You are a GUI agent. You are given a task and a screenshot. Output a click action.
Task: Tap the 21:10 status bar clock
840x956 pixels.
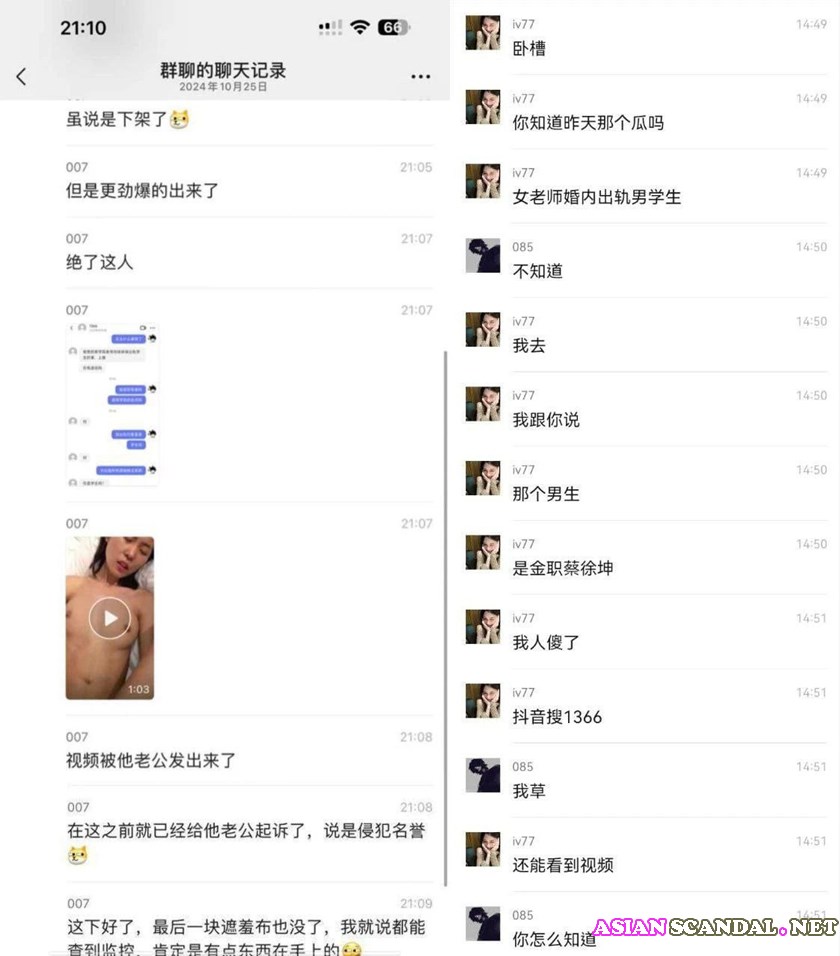pos(83,27)
